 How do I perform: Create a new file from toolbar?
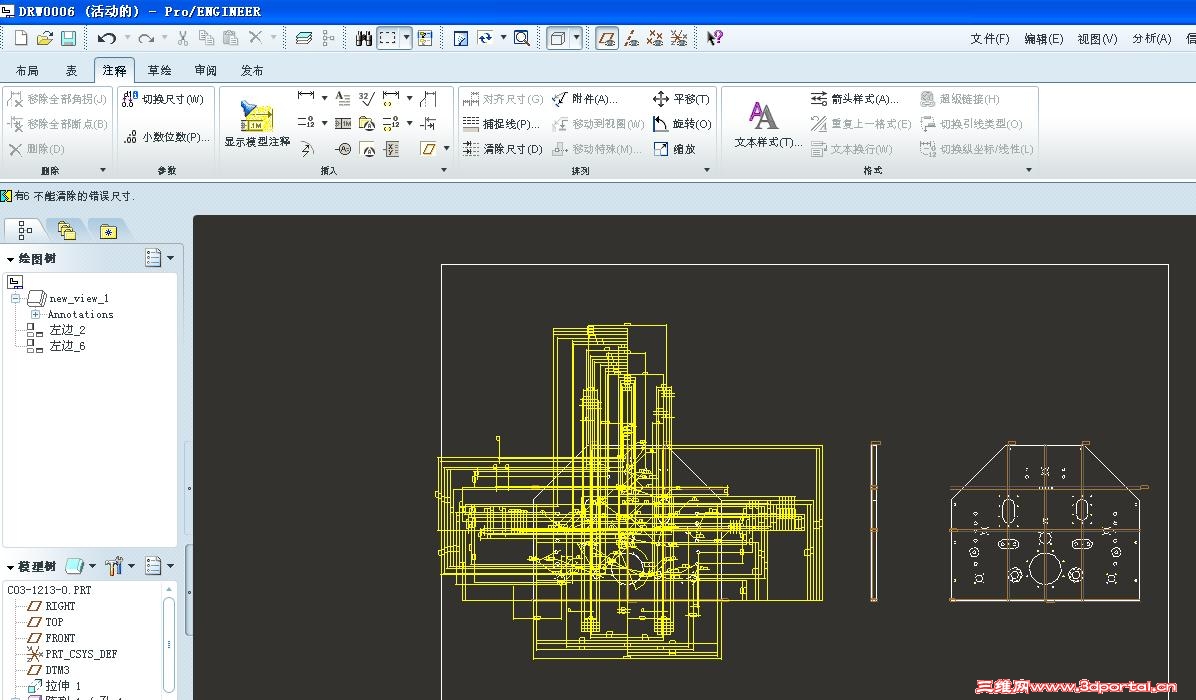click(x=21, y=37)
